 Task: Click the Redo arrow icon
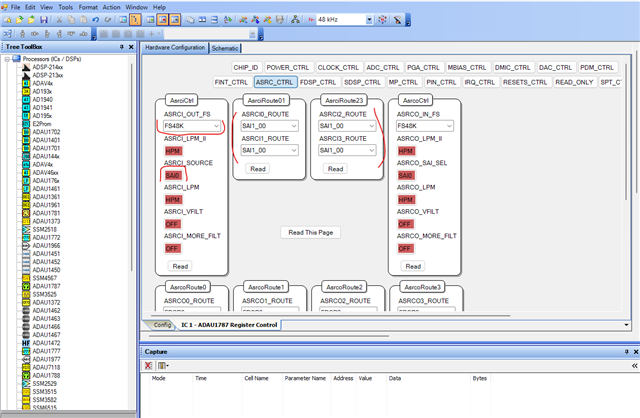pos(108,20)
